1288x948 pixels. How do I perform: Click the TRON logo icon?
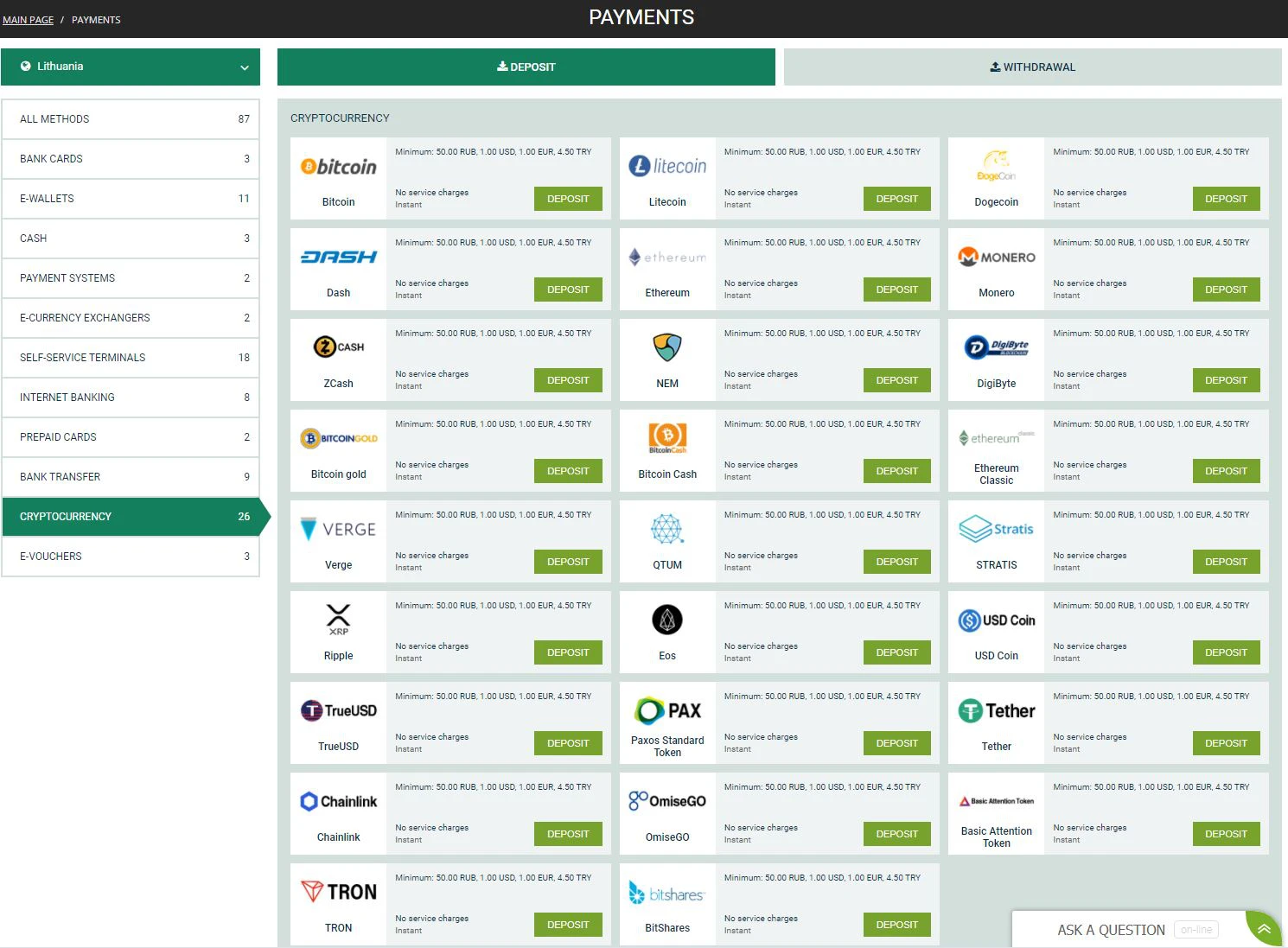click(x=338, y=892)
